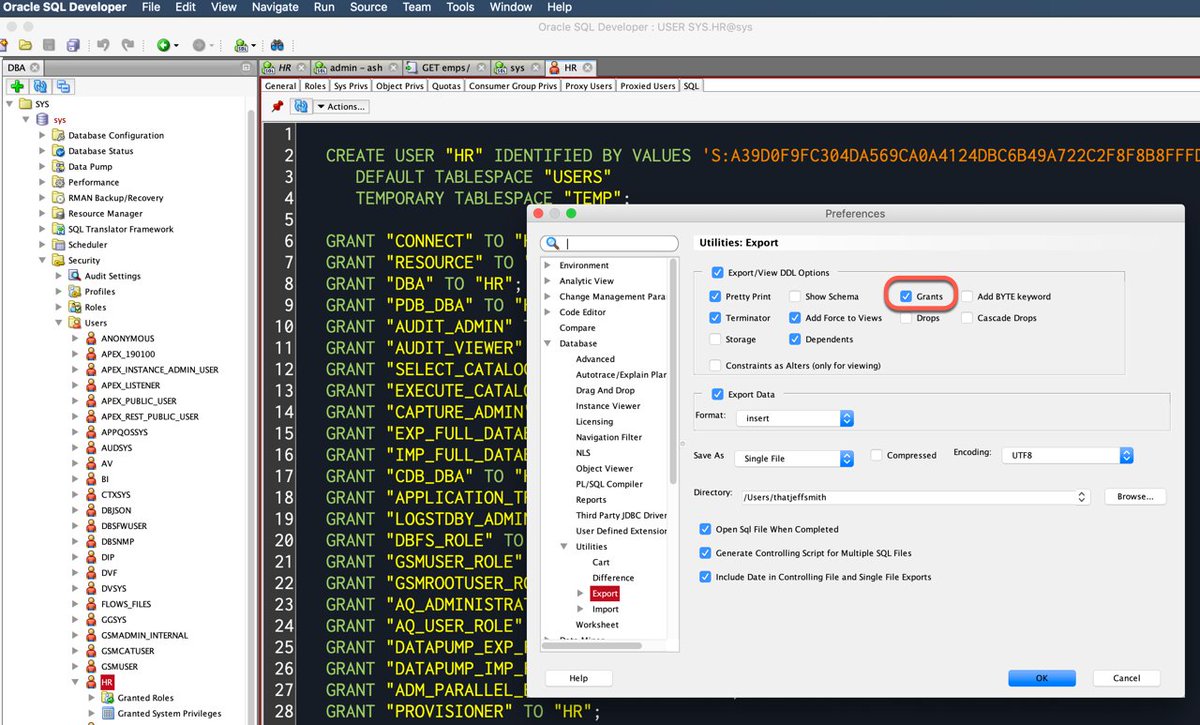The image size is (1200, 725).
Task: Click the RMAN Backup/Recovery folder icon
Action: pyautogui.click(x=58, y=198)
